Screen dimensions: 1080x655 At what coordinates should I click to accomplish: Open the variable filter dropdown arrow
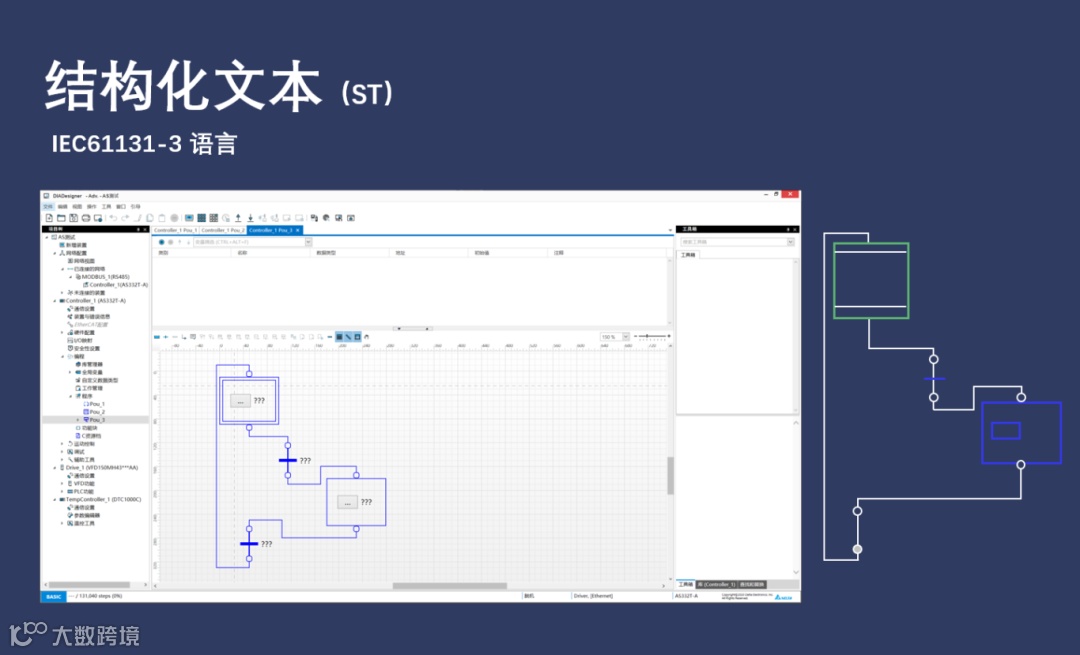point(308,242)
